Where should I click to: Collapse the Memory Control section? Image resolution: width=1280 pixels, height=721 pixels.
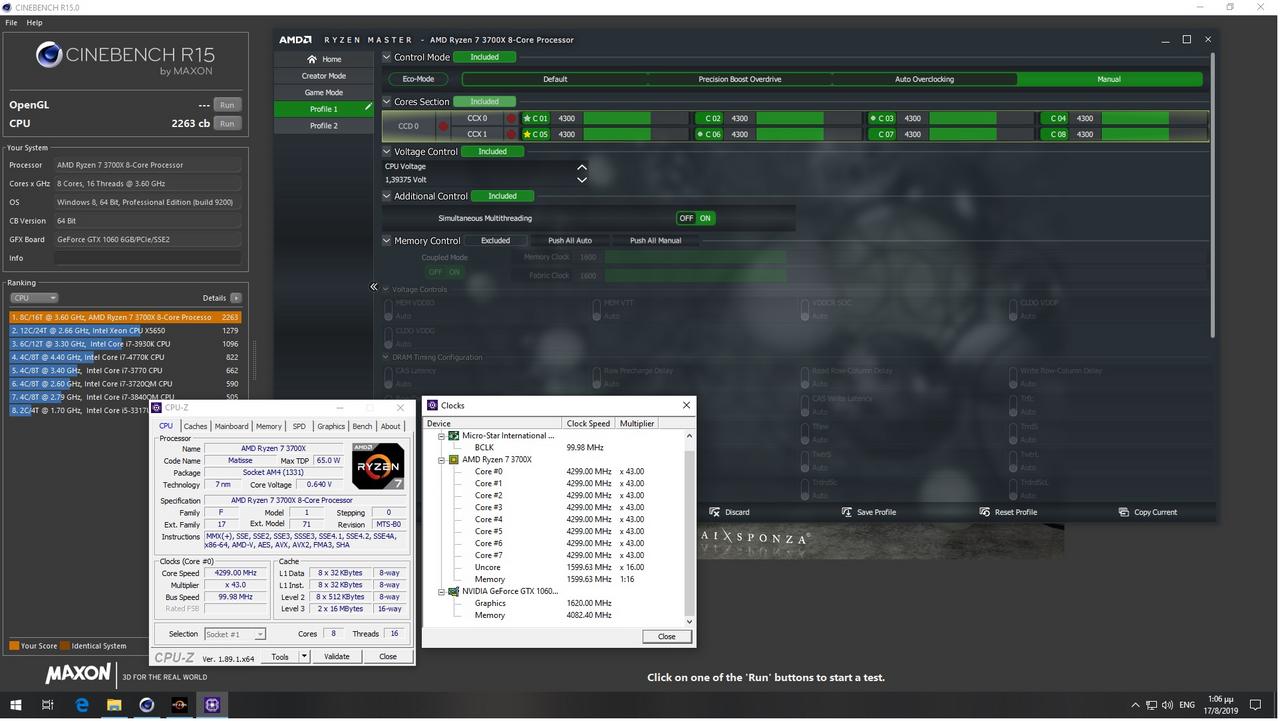click(387, 240)
